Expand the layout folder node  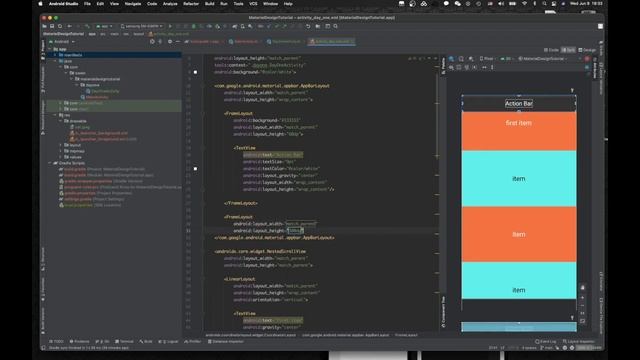pos(61,145)
